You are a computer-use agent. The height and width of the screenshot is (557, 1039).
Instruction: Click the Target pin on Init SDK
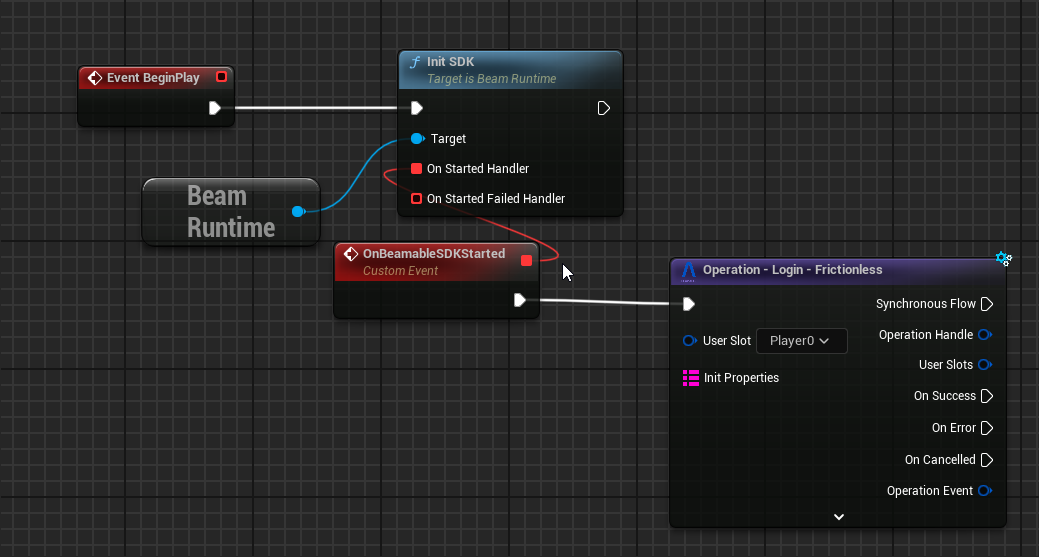[417, 139]
